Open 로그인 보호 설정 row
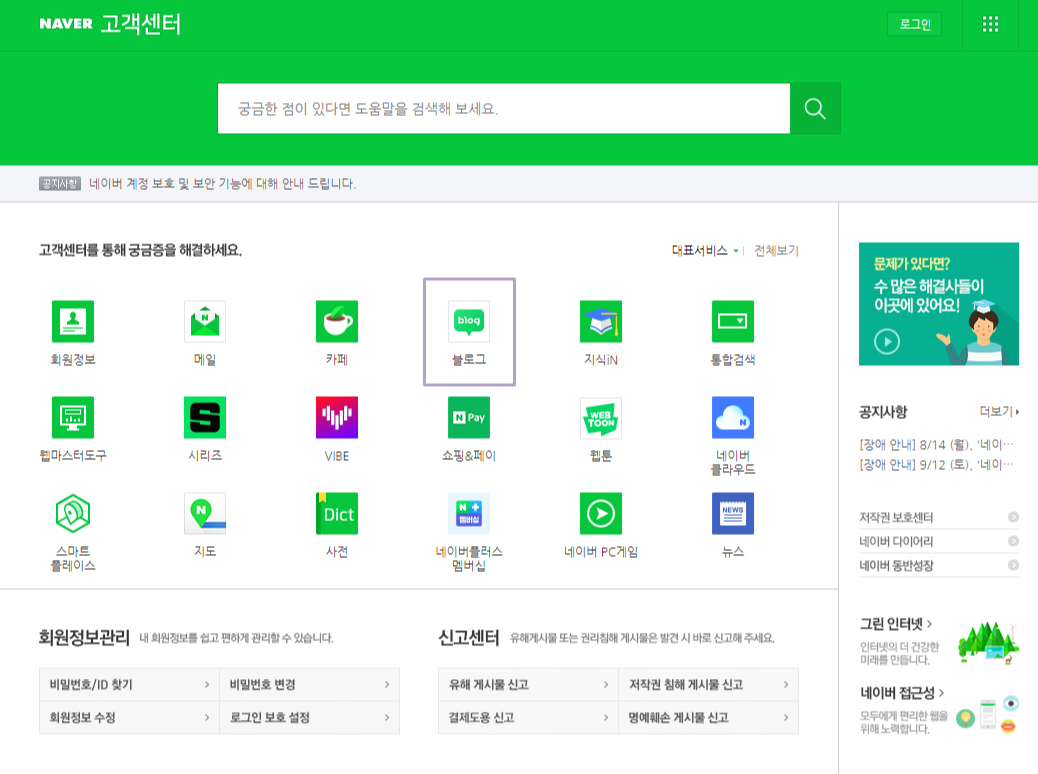Image resolution: width=1038 pixels, height=774 pixels. [309, 718]
